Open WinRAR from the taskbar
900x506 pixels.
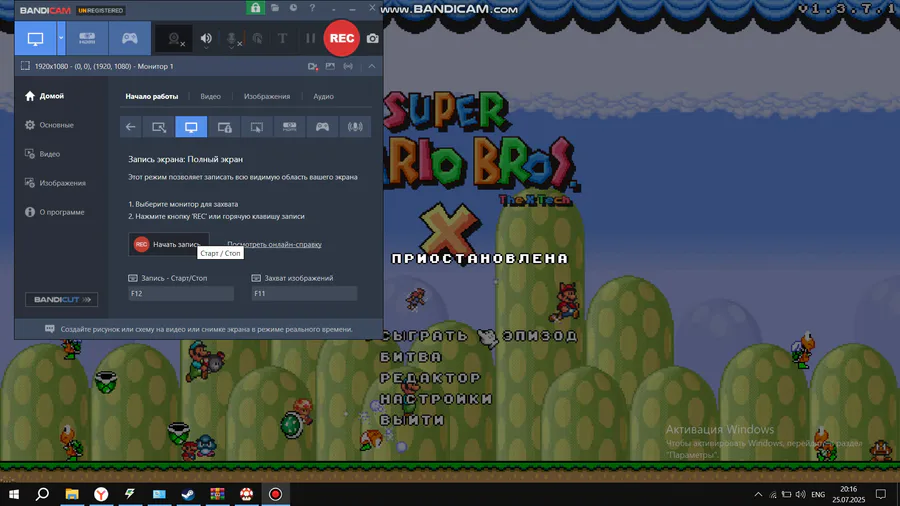click(x=218, y=494)
